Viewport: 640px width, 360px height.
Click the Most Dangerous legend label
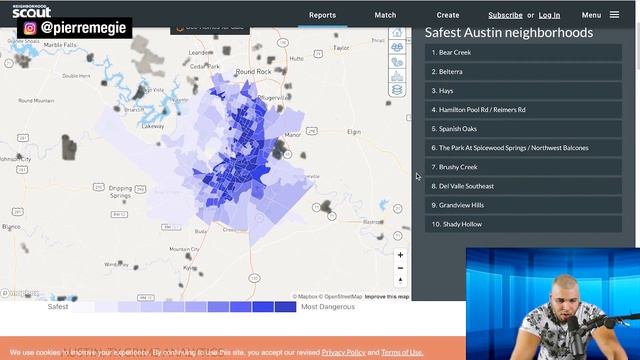click(328, 307)
